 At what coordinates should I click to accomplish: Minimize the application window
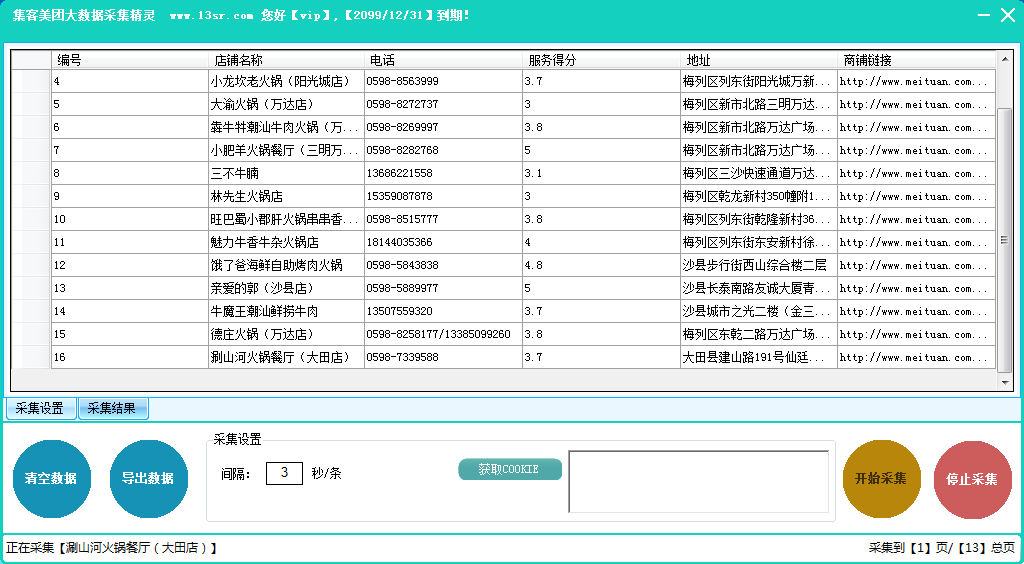click(x=983, y=15)
